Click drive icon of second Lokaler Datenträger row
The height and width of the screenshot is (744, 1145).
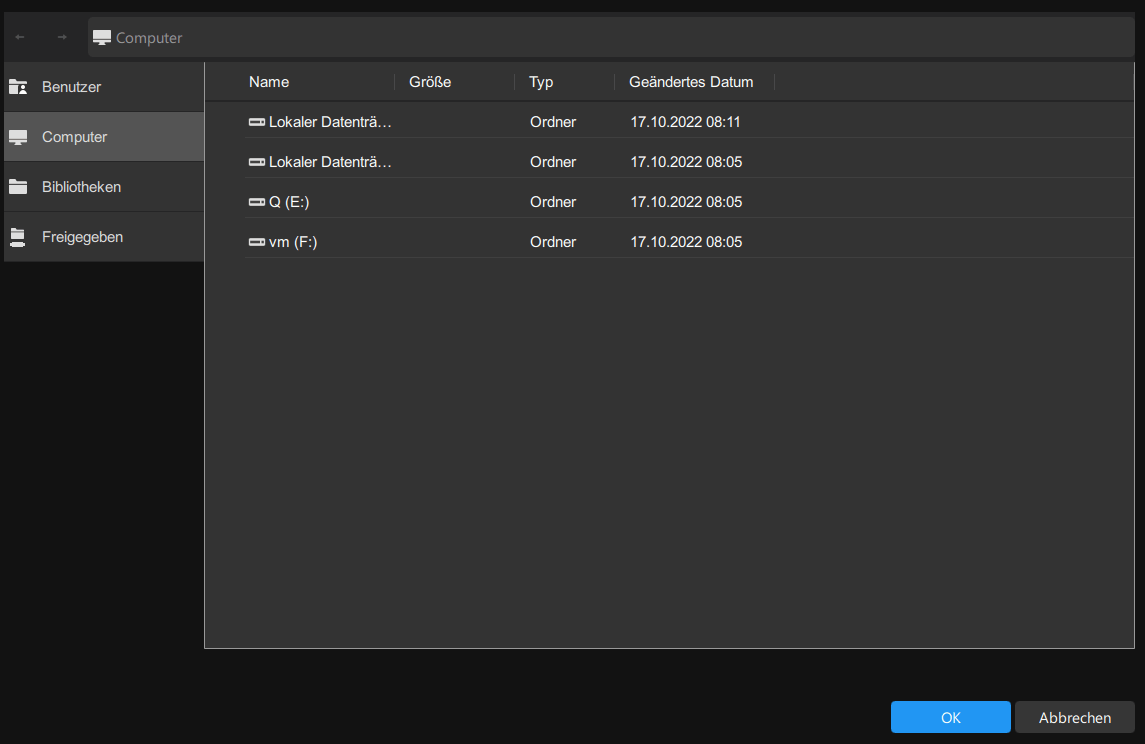tap(256, 162)
